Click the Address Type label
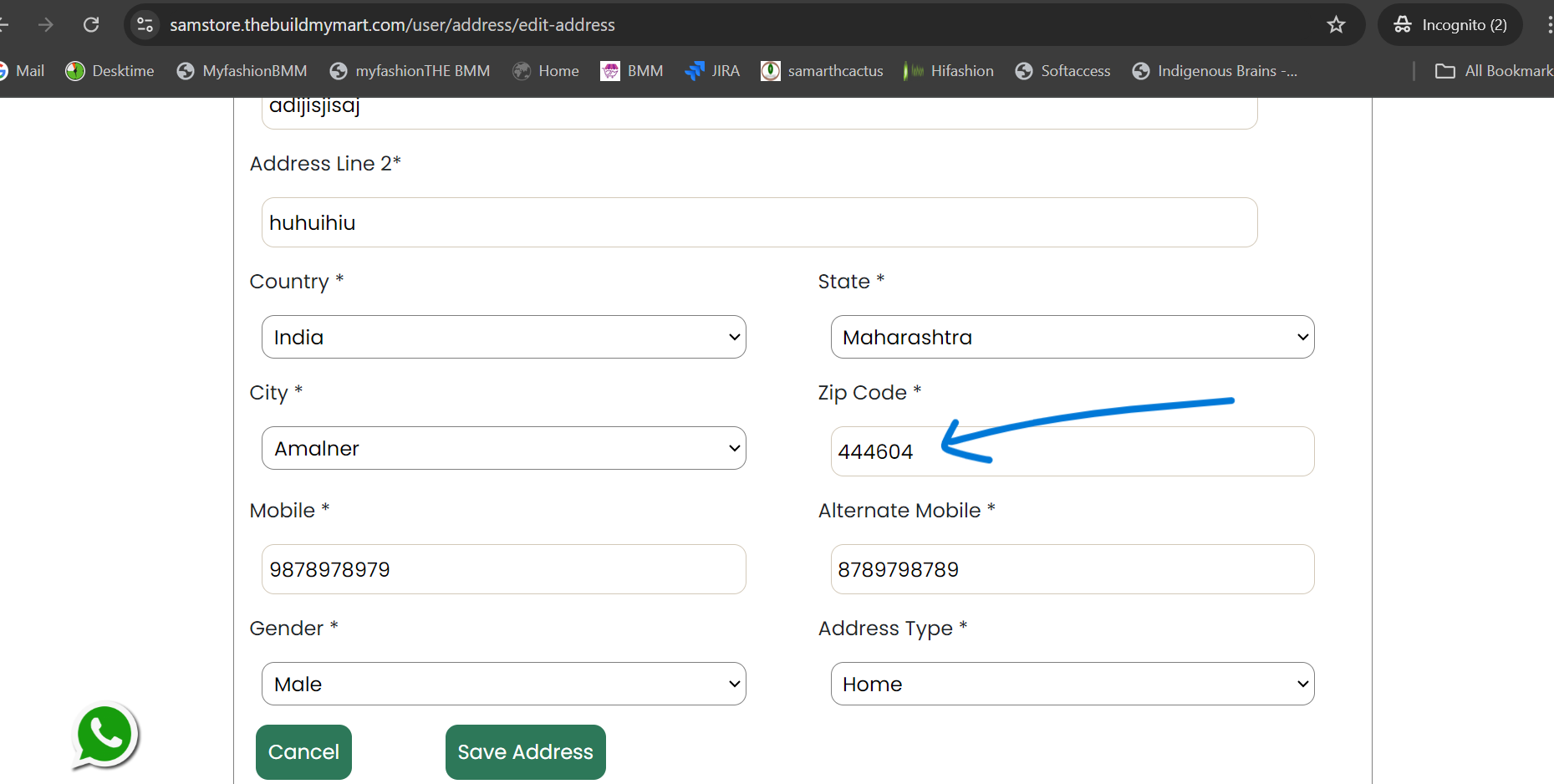 [x=893, y=629]
